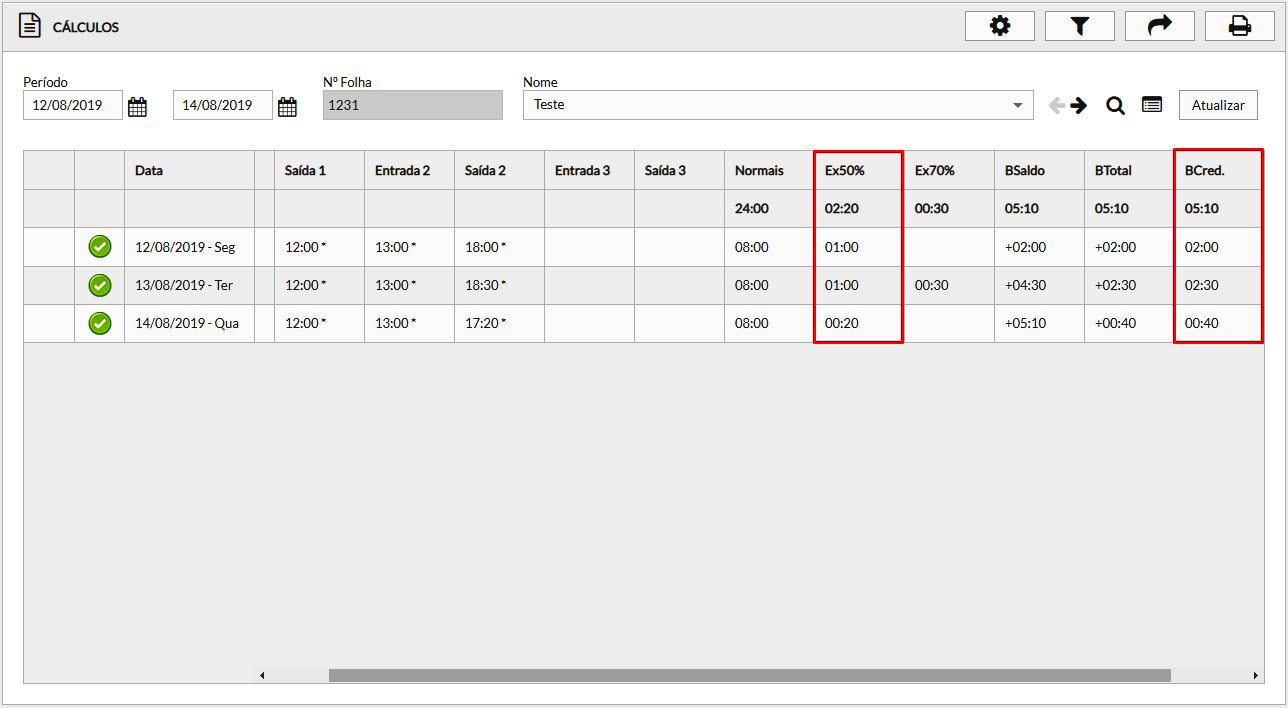Click the Ex50% column header

(845, 171)
